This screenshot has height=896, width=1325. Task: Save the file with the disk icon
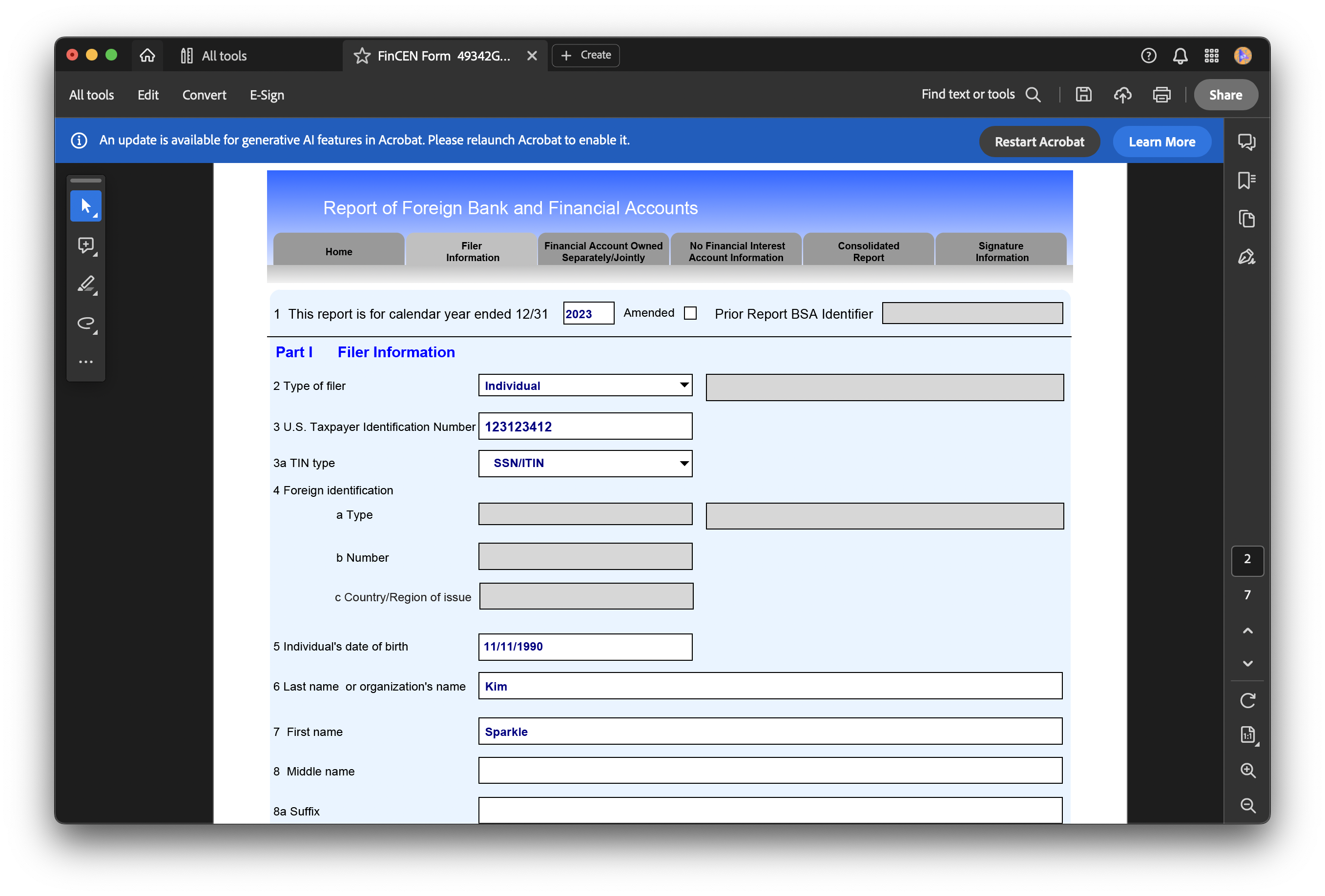[x=1083, y=95]
